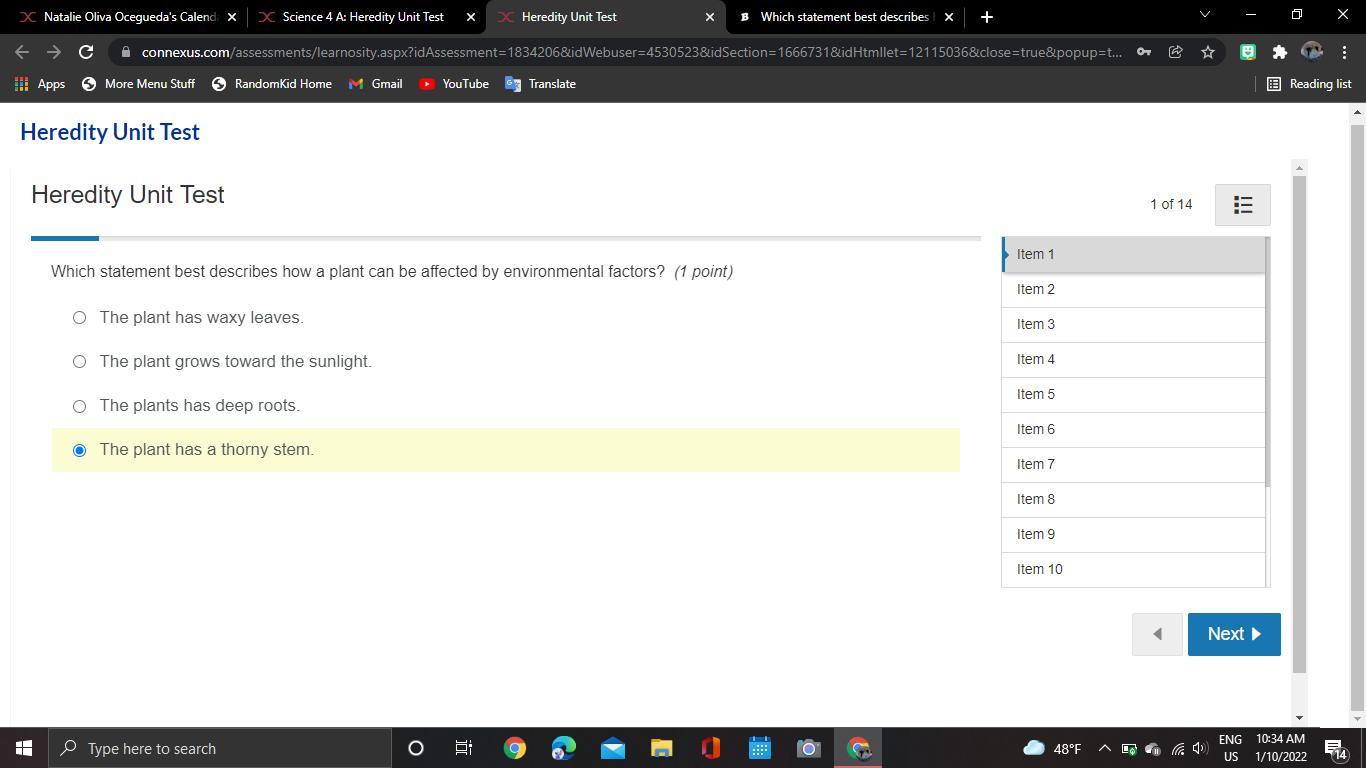Open Translate bookmark
This screenshot has height=768, width=1366.
point(541,84)
